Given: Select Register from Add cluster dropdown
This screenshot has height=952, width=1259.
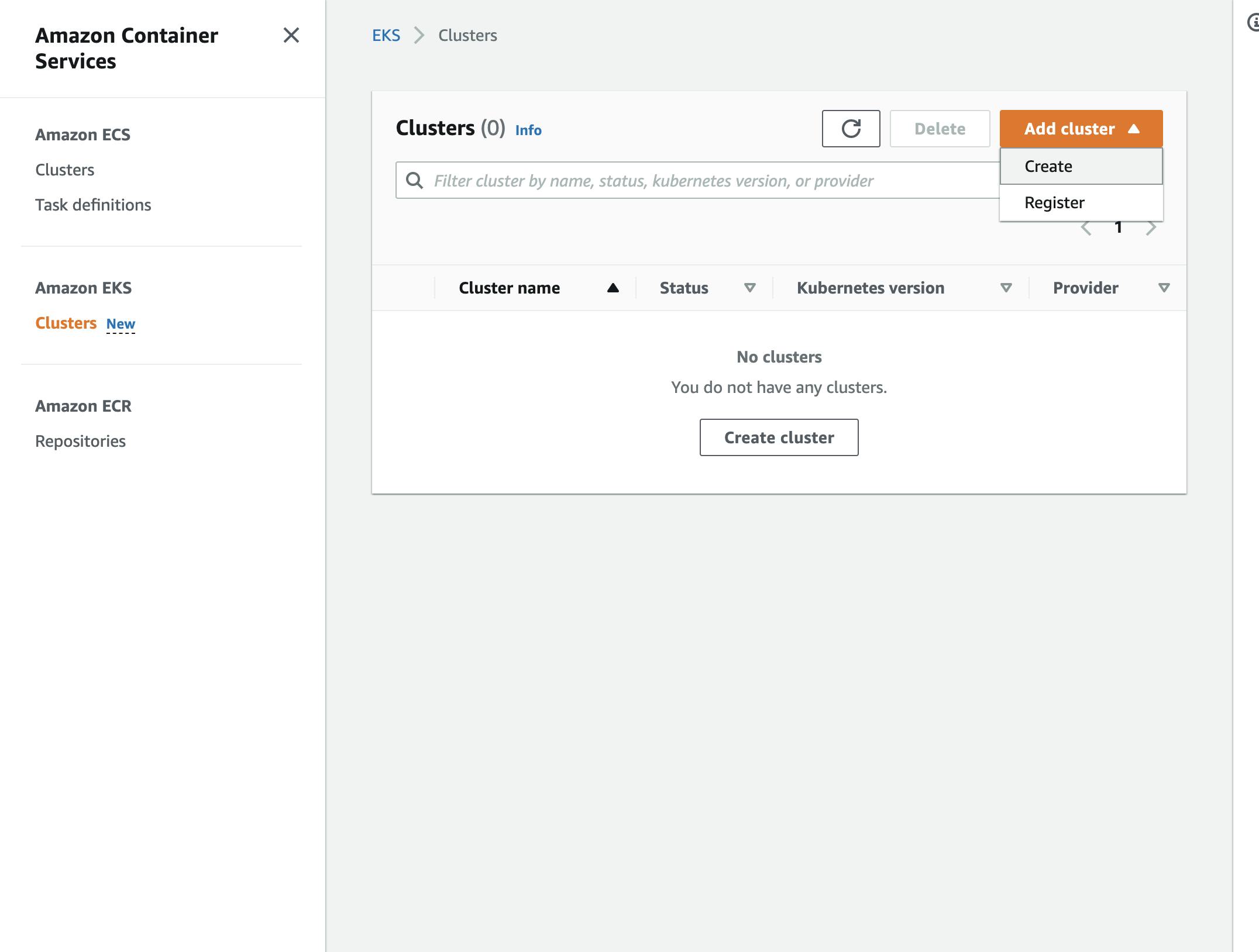Looking at the screenshot, I should pos(1054,201).
